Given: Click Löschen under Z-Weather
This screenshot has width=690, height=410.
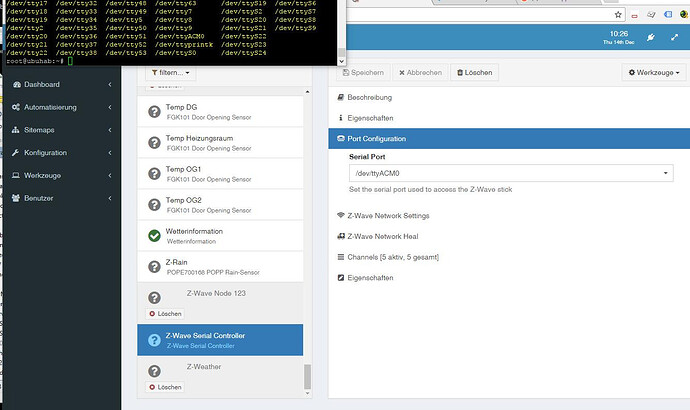Looking at the screenshot, I should point(165,387).
